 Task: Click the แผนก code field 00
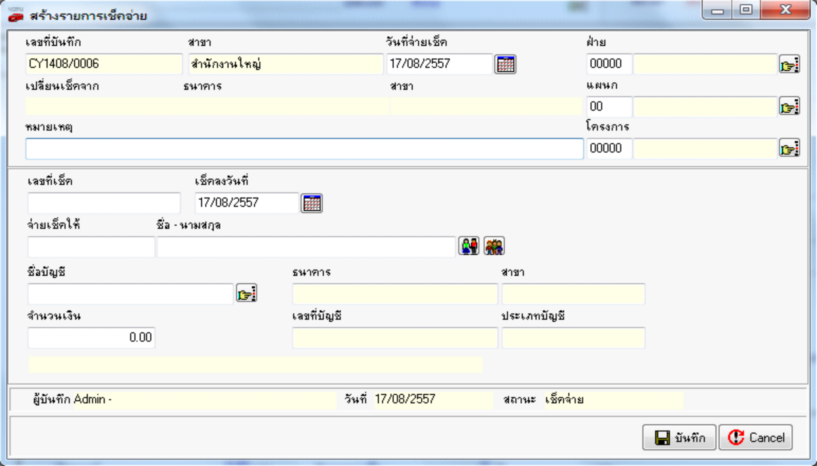[x=609, y=107]
